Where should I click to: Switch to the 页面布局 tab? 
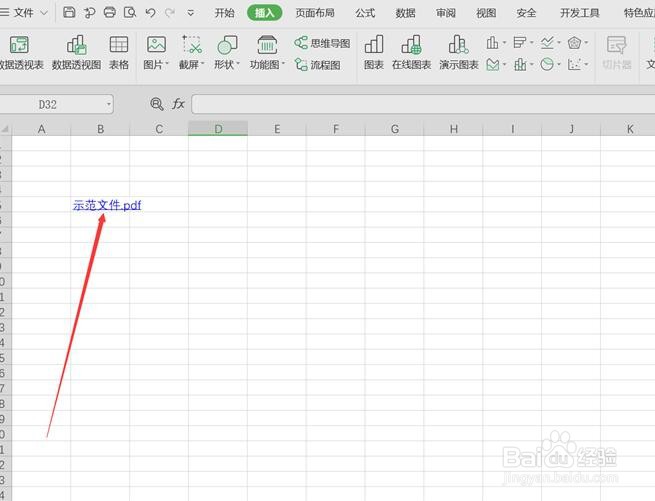tap(315, 13)
